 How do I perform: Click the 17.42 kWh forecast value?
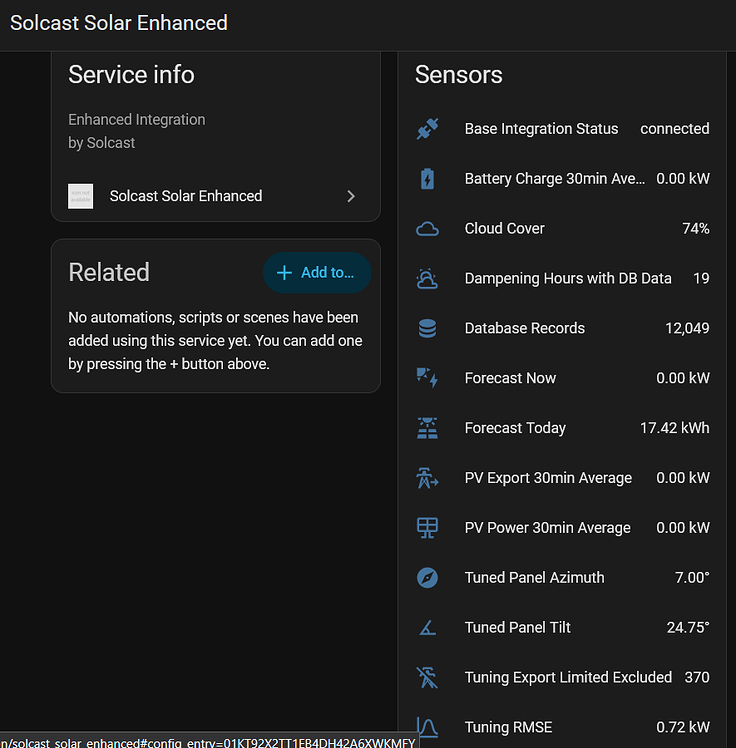point(675,428)
